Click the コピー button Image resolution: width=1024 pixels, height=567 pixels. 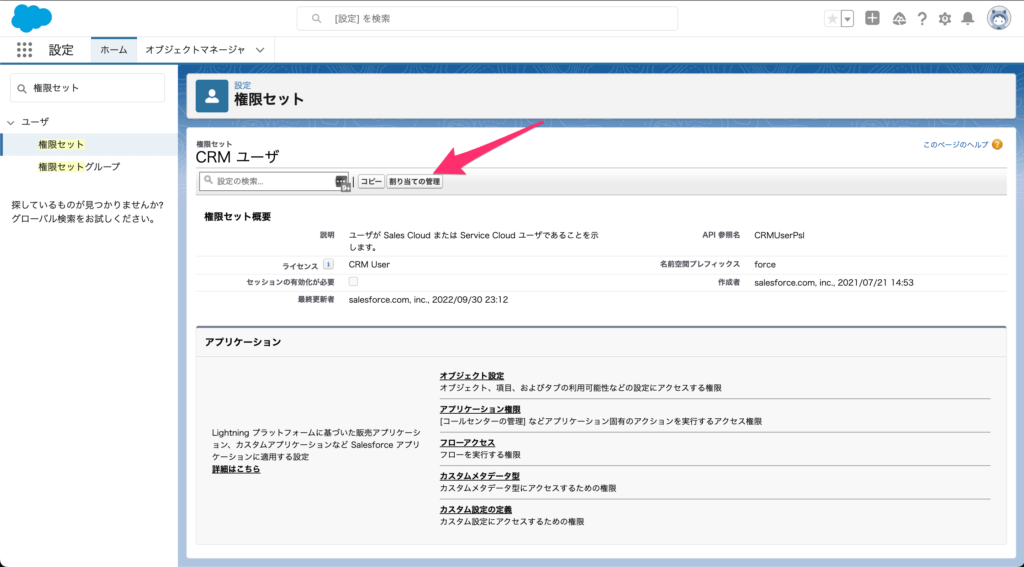point(371,181)
